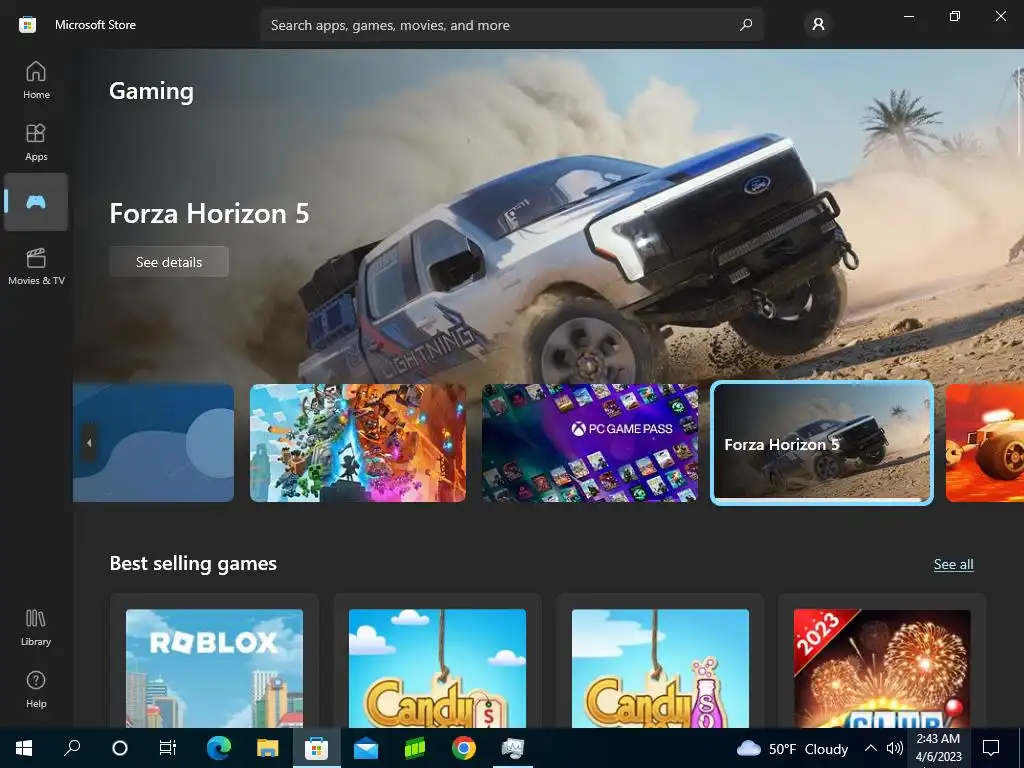Screen dimensions: 1024x768
Task: Click Microsoft Store taskbar icon
Action: pyautogui.click(x=317, y=748)
